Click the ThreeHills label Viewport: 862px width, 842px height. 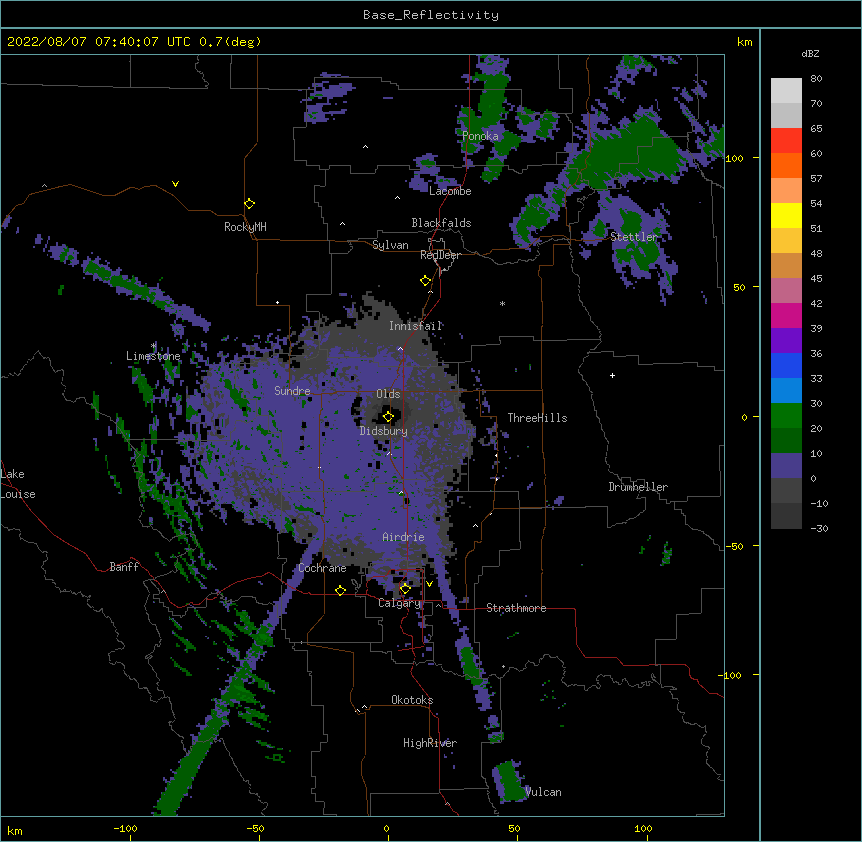coord(537,418)
